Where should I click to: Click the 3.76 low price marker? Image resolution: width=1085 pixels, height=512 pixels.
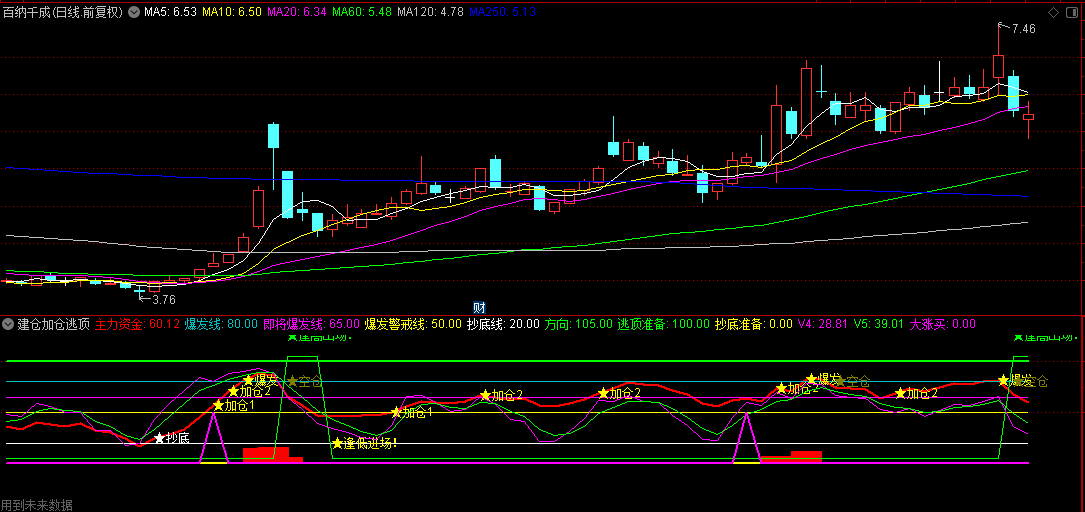tap(162, 299)
